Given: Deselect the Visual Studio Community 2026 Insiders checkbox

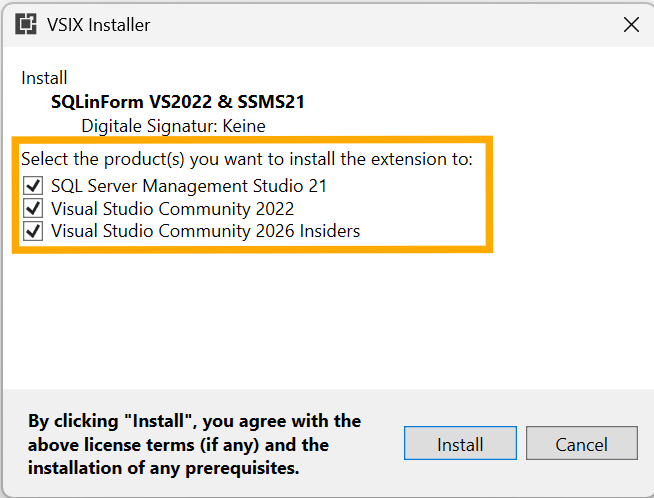Looking at the screenshot, I should [33, 232].
